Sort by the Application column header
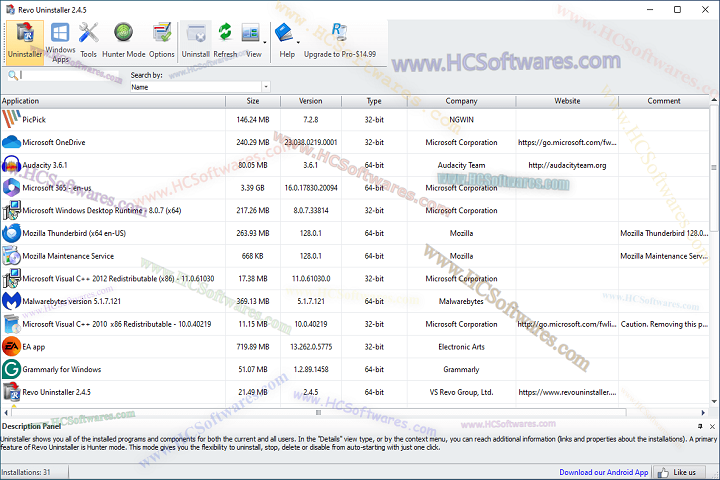The width and height of the screenshot is (720, 480). tap(113, 101)
